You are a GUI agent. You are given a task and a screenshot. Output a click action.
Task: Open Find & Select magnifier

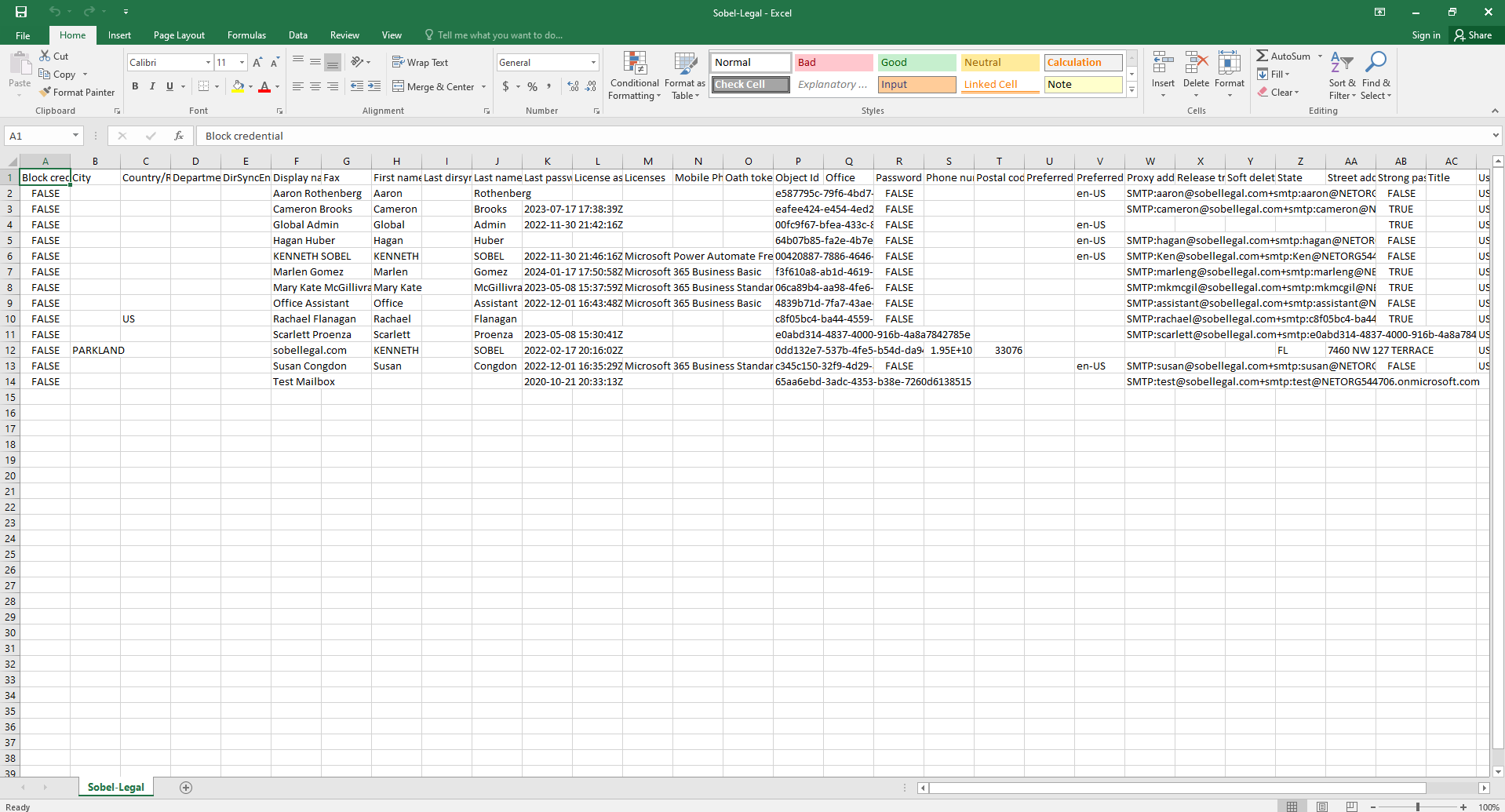[1376, 75]
